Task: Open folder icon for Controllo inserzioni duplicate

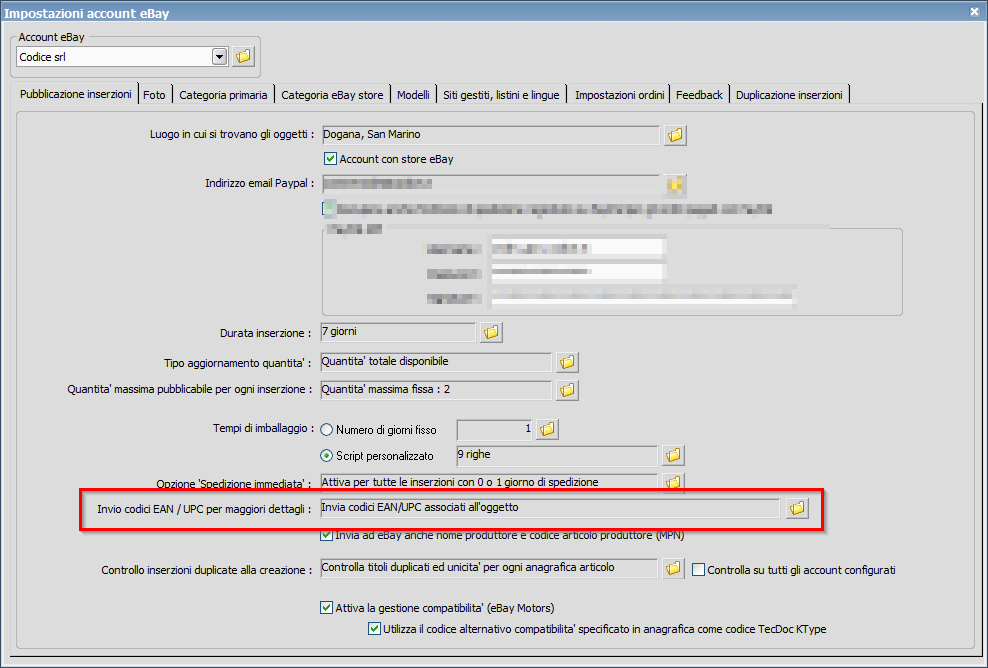Action: click(673, 568)
